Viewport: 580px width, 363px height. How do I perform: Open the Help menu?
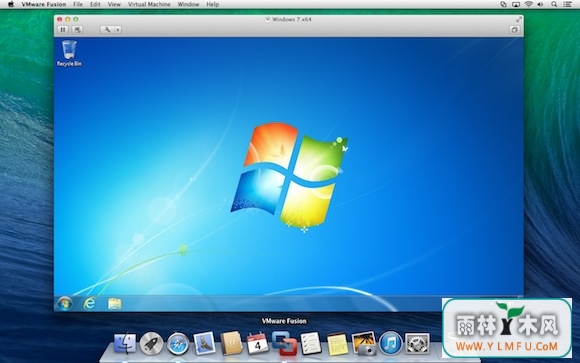coord(212,4)
